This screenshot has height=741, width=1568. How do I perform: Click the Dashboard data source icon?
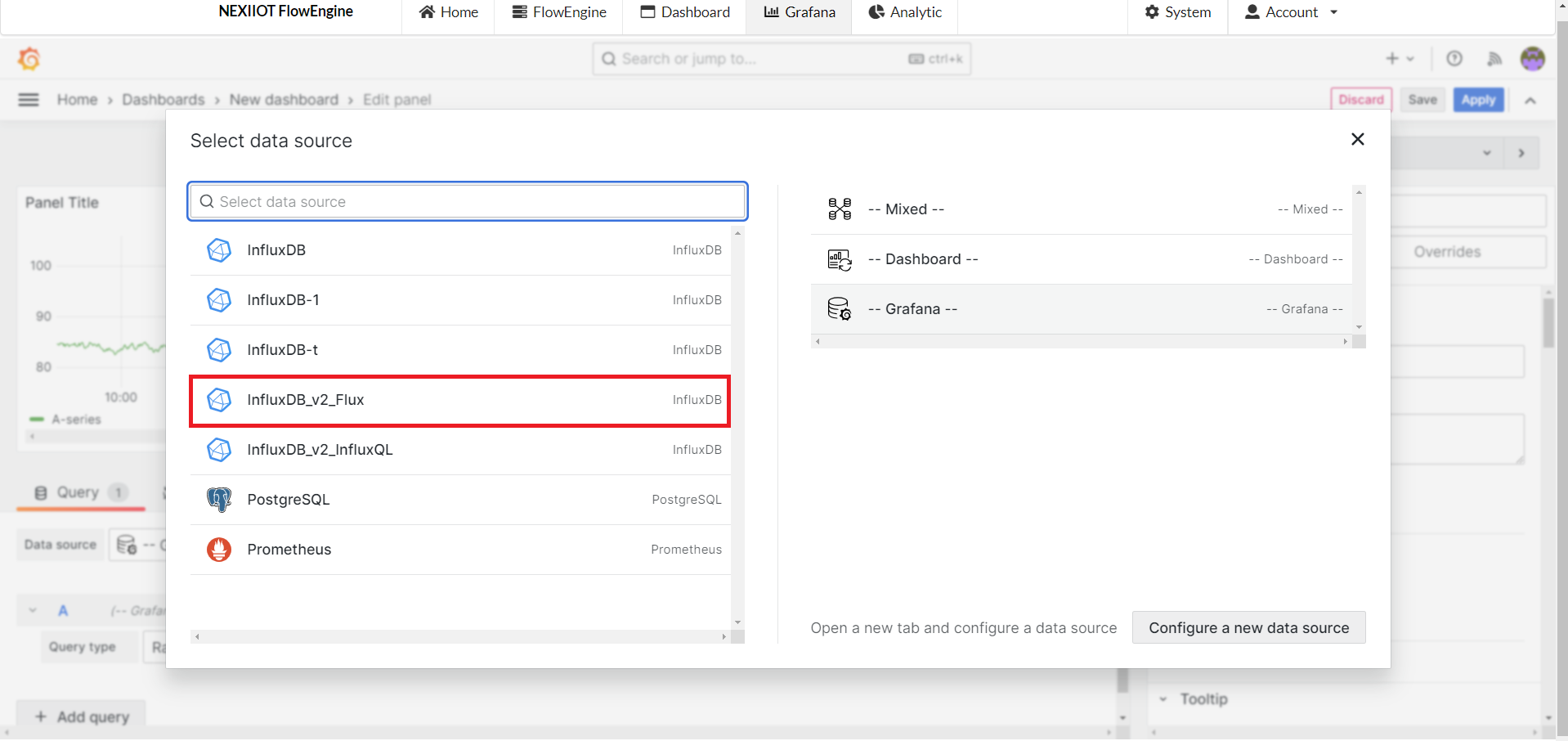click(x=840, y=260)
